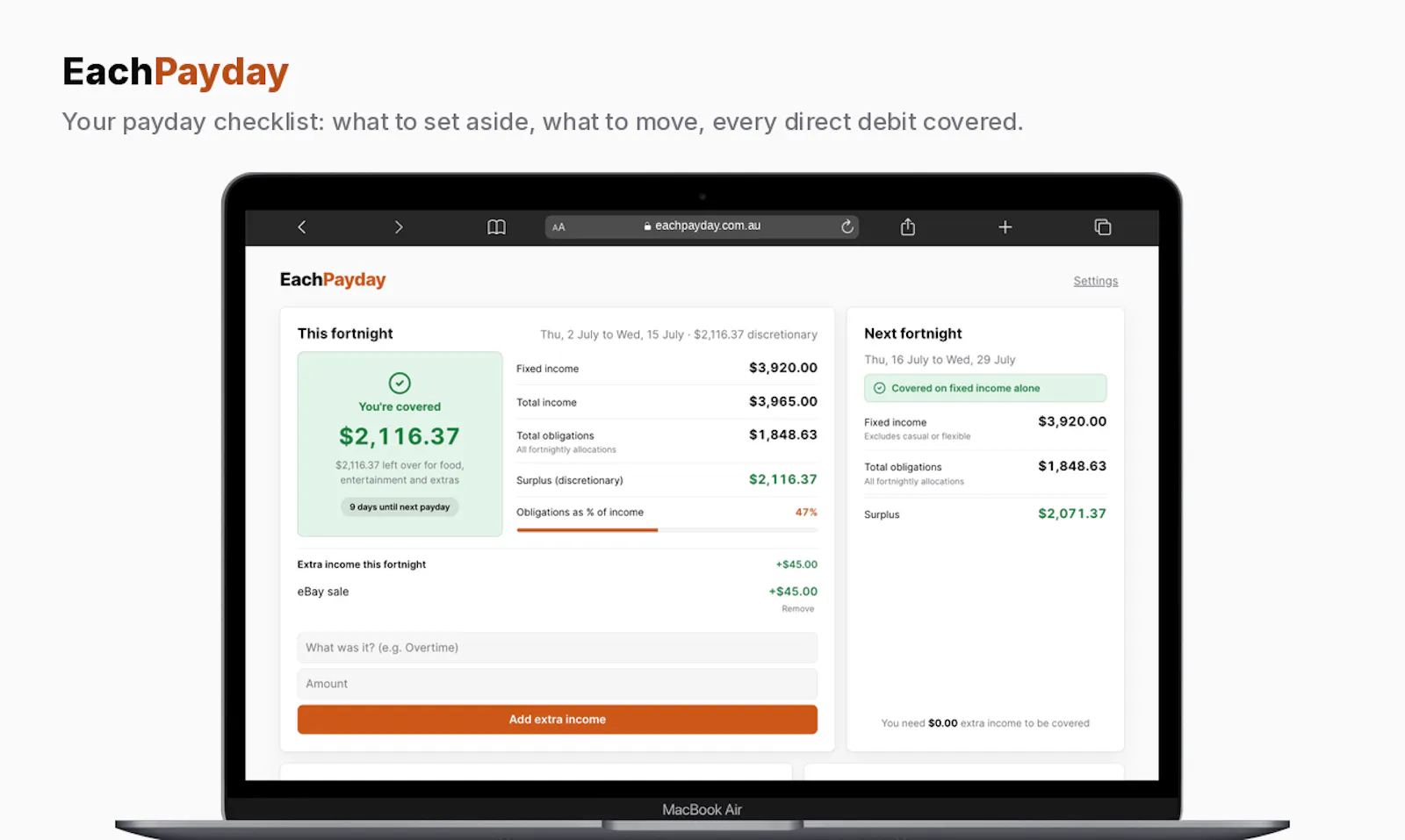Click the Extra income this fortnight label
Viewport: 1405px width, 840px height.
362,564
